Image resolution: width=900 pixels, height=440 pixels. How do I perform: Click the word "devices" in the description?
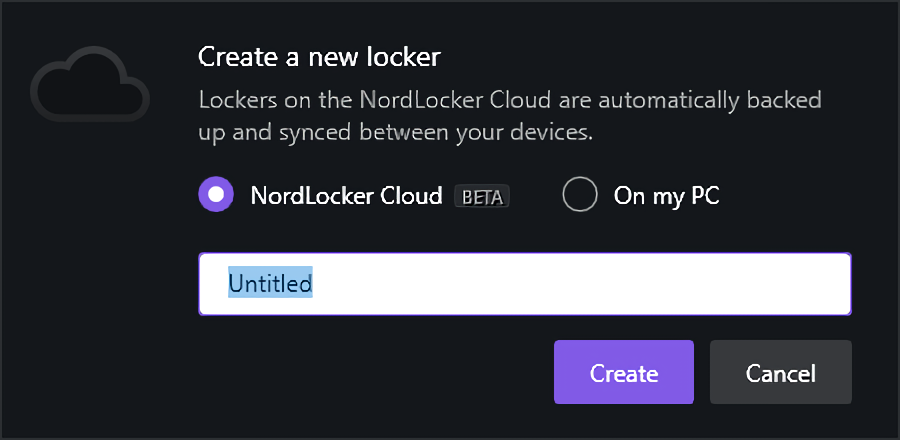548,133
